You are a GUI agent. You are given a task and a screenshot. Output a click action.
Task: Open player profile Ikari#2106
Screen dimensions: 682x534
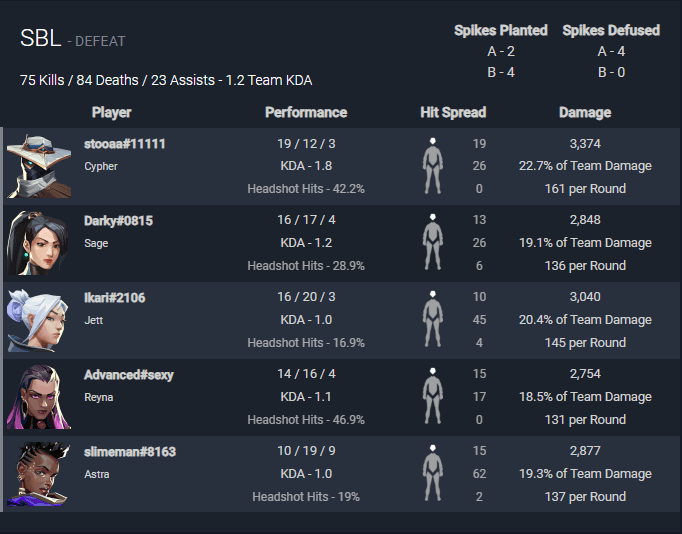coord(114,298)
